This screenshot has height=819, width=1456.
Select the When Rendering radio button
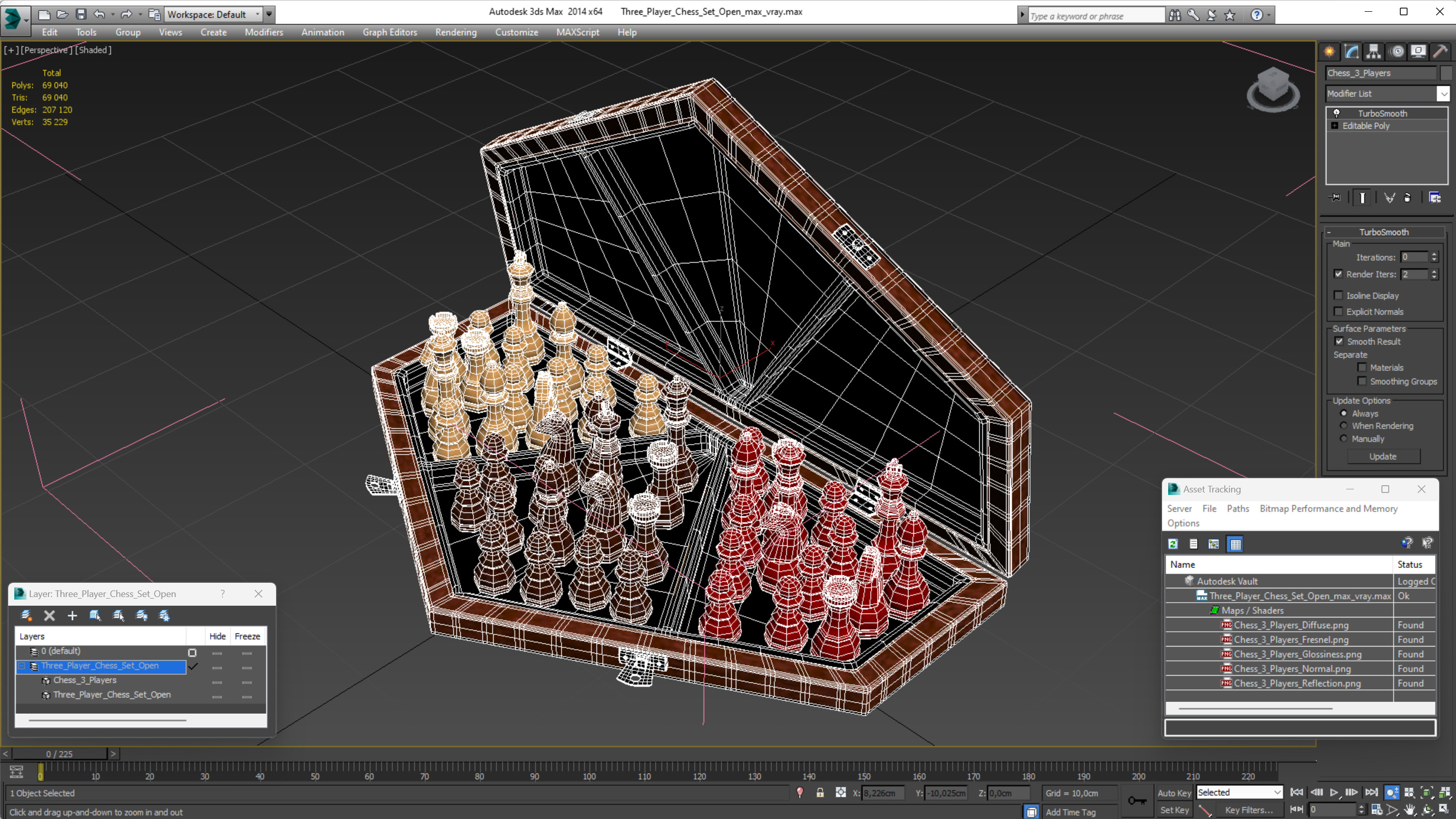tap(1344, 426)
